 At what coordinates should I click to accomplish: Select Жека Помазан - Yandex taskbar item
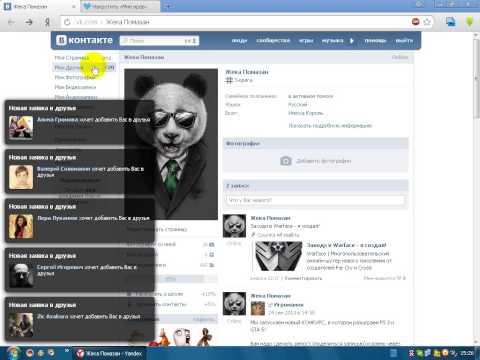coord(109,353)
